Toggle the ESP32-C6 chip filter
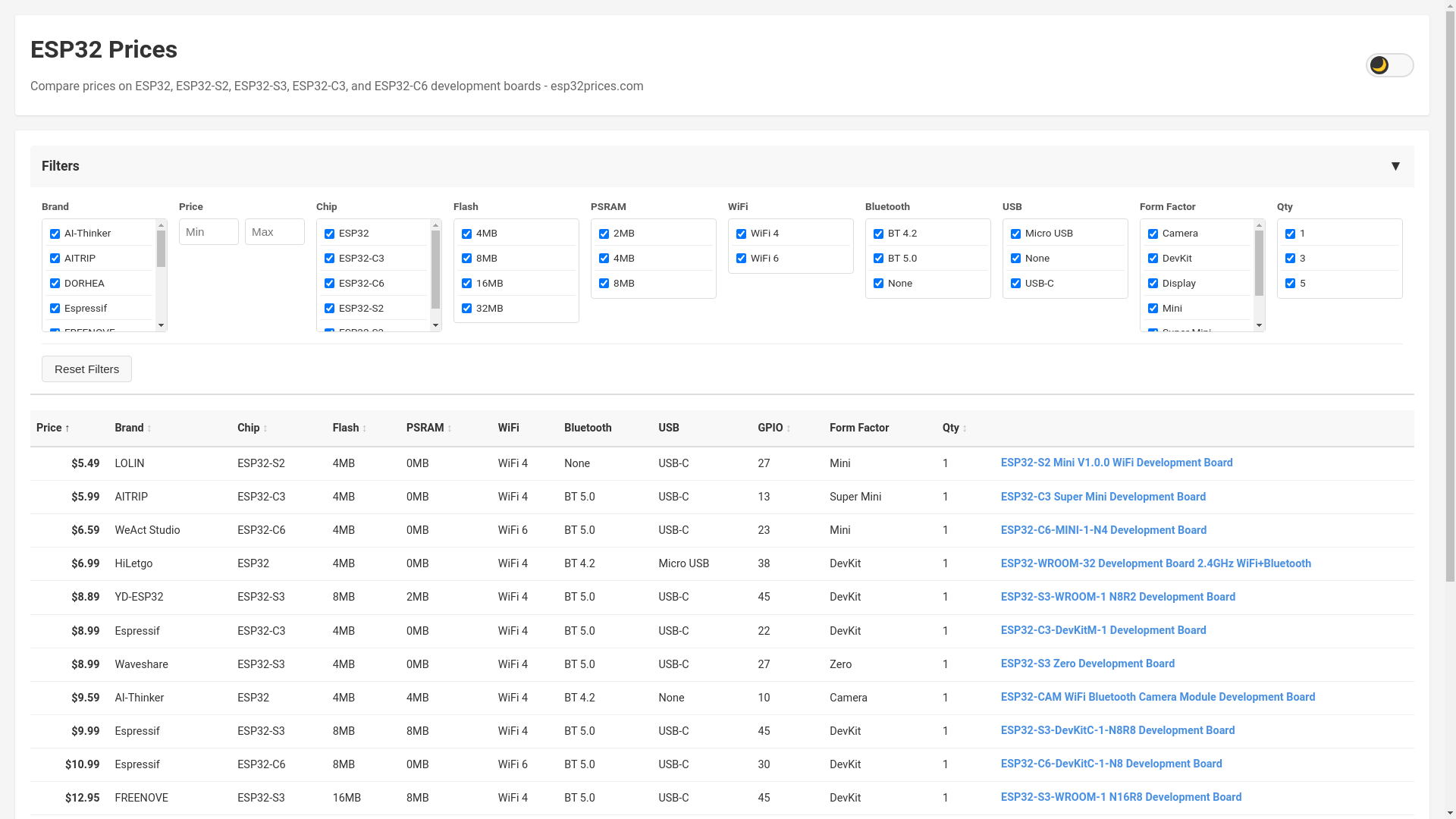Image resolution: width=1456 pixels, height=819 pixels. (329, 284)
